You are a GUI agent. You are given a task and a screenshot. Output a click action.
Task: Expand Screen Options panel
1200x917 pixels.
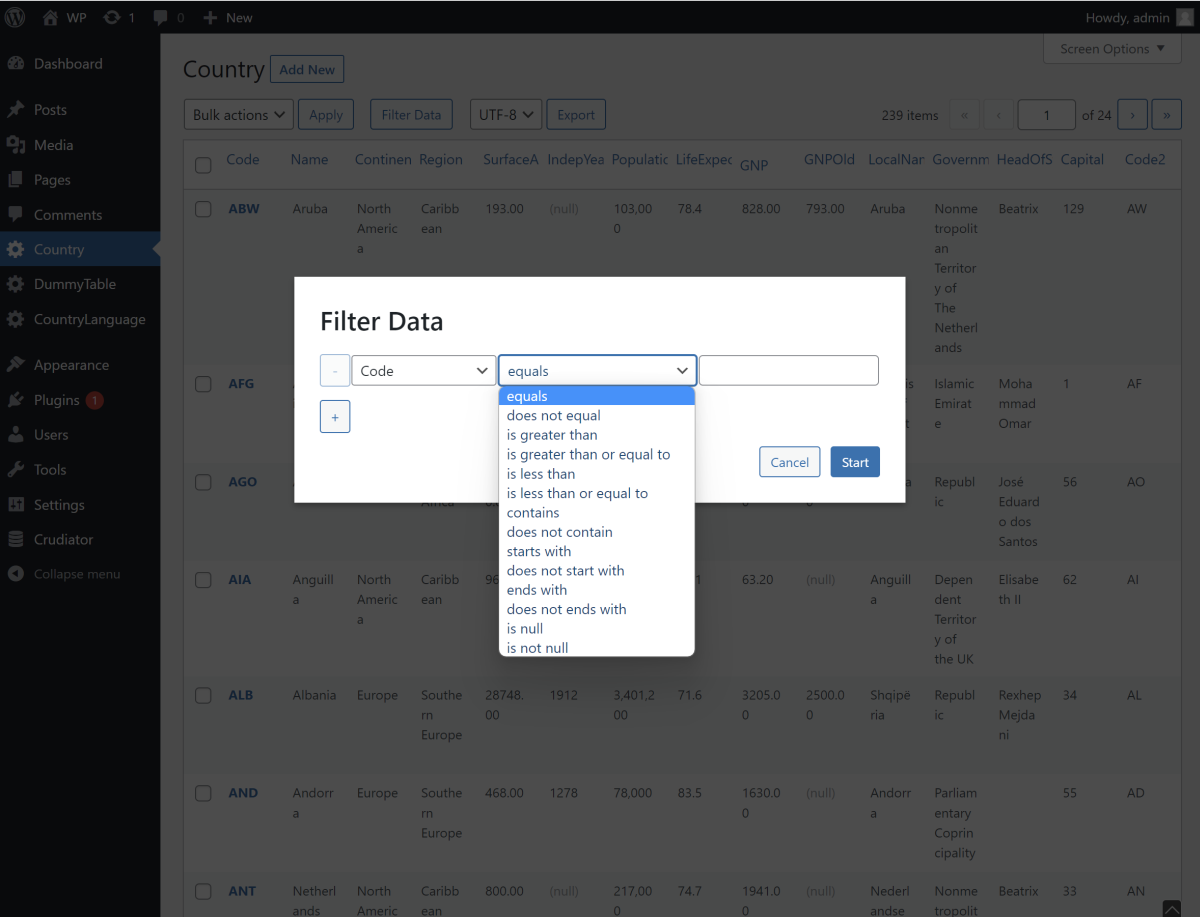[1112, 48]
